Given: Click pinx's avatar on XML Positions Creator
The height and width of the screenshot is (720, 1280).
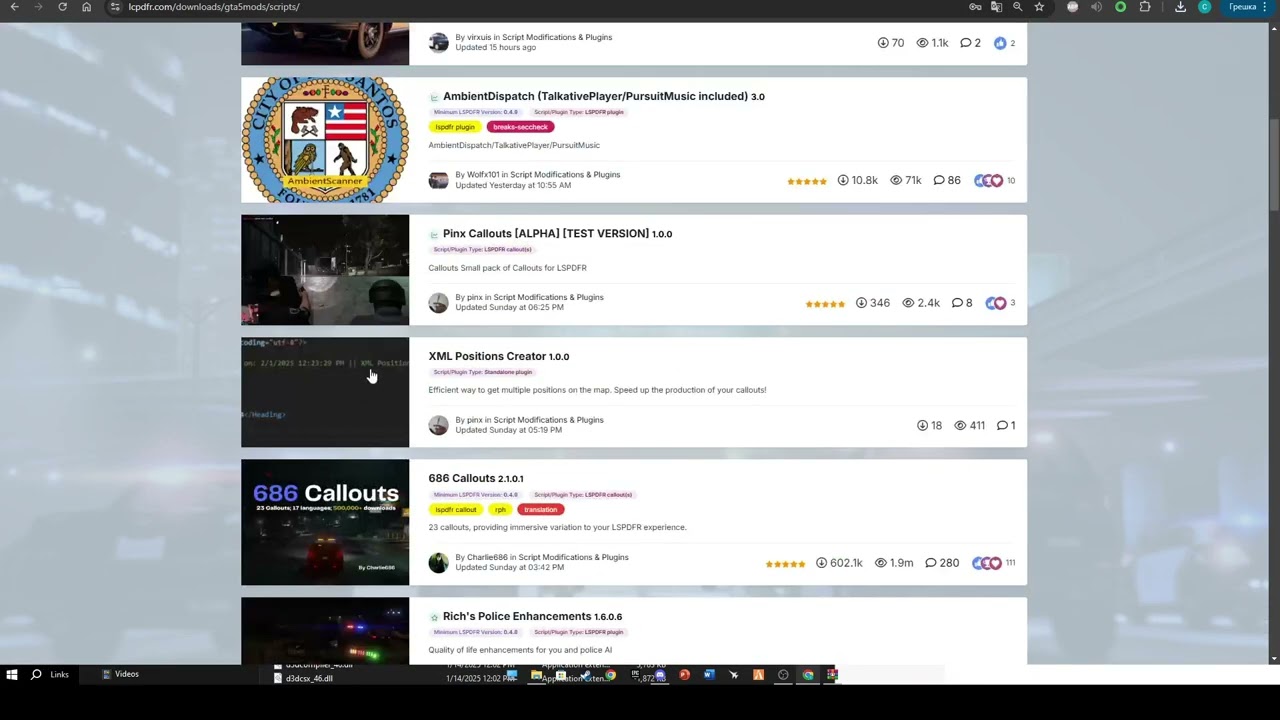Looking at the screenshot, I should pyautogui.click(x=438, y=425).
